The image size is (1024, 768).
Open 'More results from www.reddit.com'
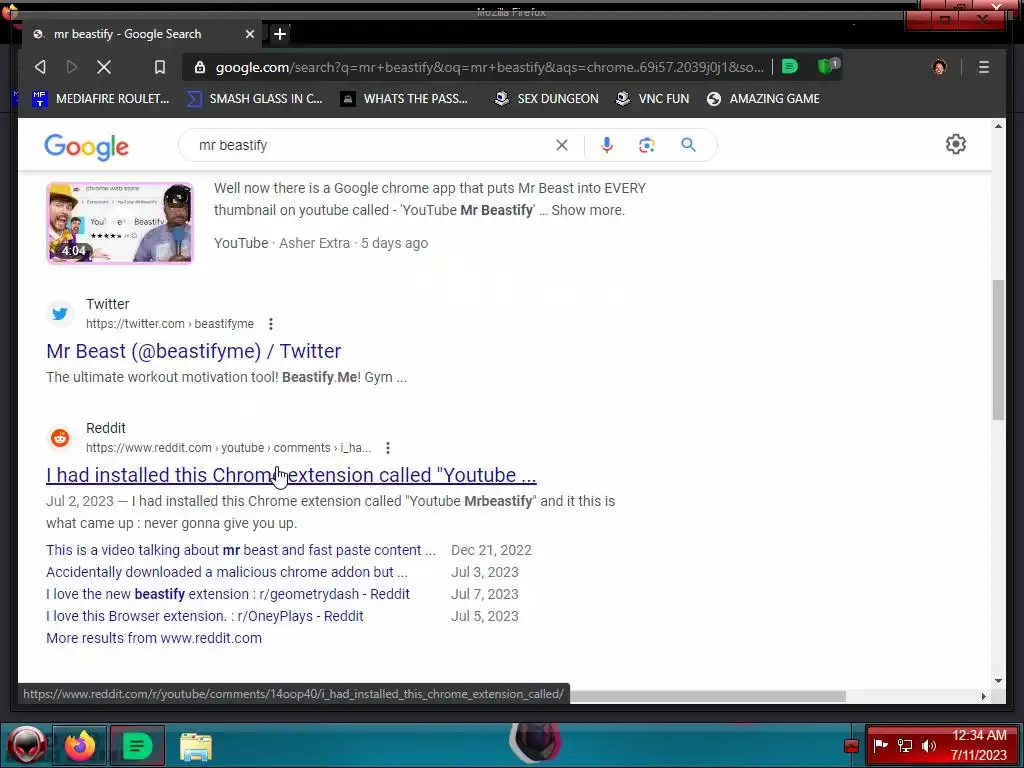[x=153, y=639]
